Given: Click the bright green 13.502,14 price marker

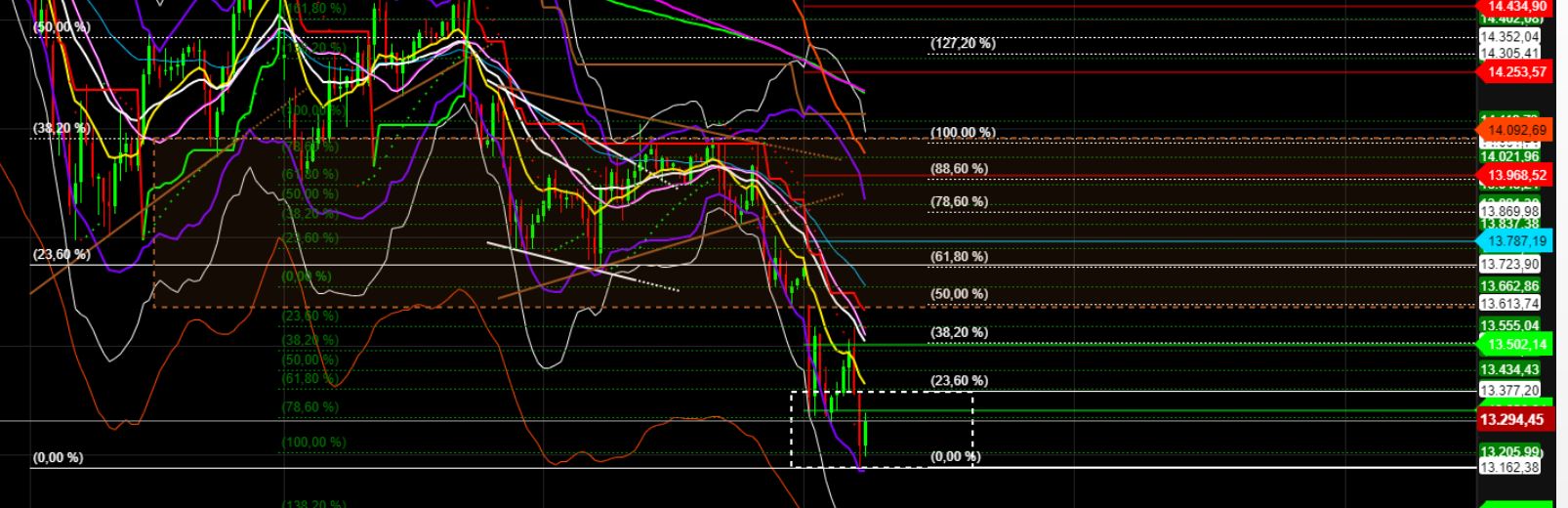Looking at the screenshot, I should pyautogui.click(x=1515, y=344).
